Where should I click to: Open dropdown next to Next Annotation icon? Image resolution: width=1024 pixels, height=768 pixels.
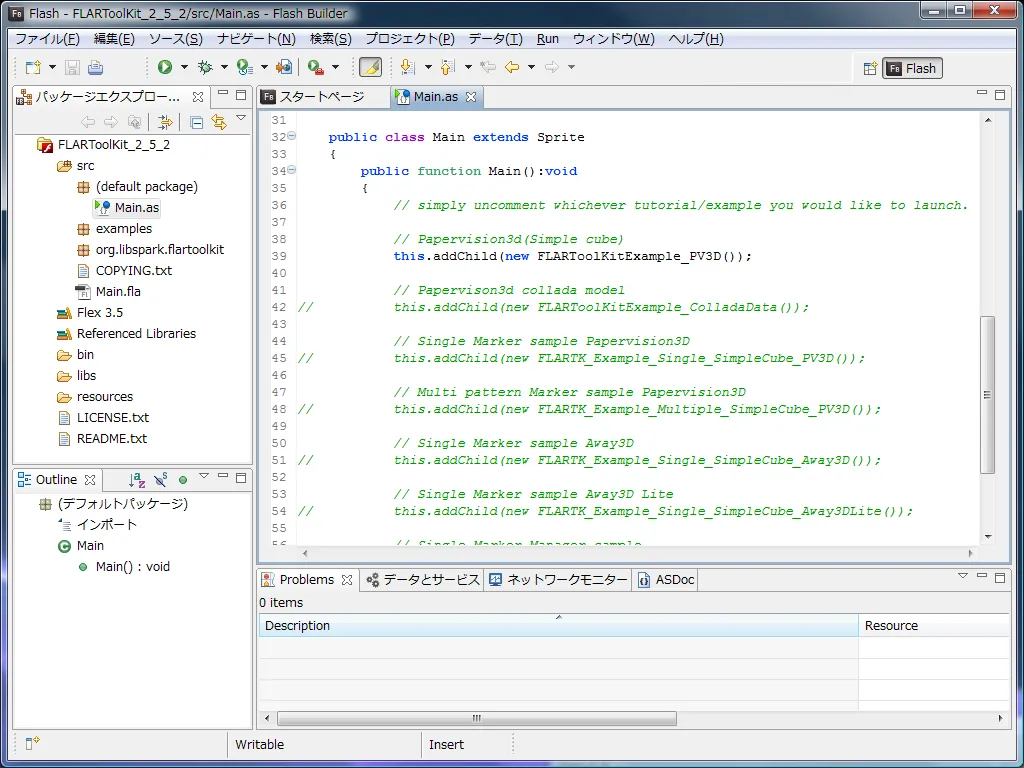pyautogui.click(x=428, y=67)
